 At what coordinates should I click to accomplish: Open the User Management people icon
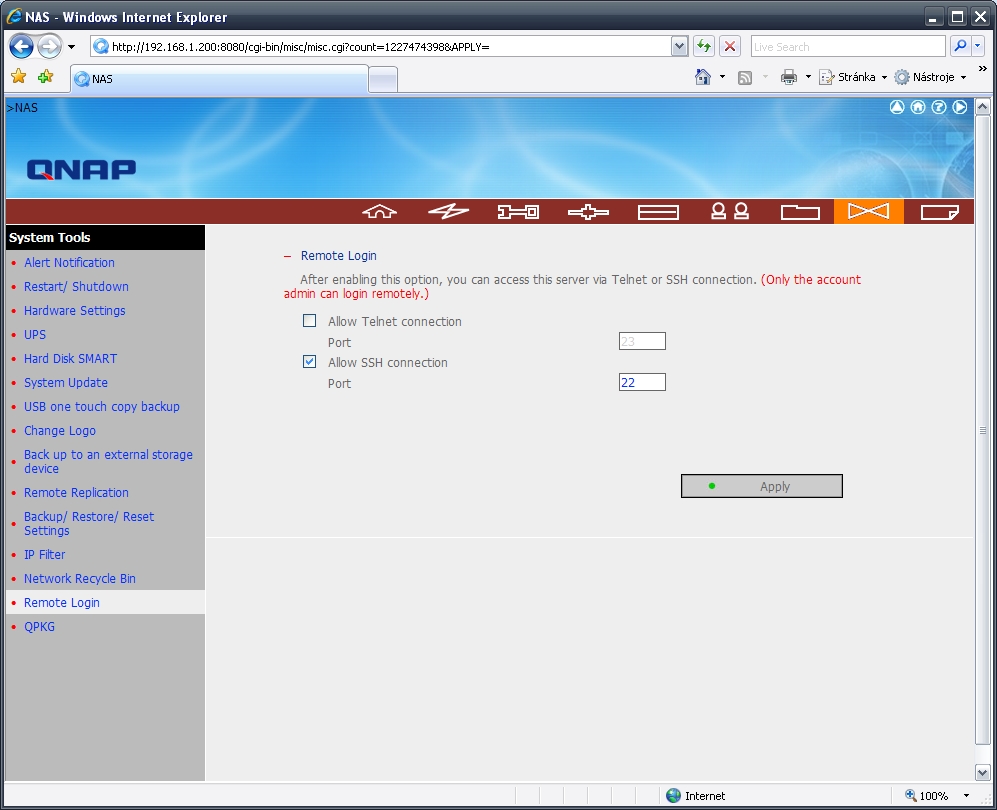coord(729,212)
